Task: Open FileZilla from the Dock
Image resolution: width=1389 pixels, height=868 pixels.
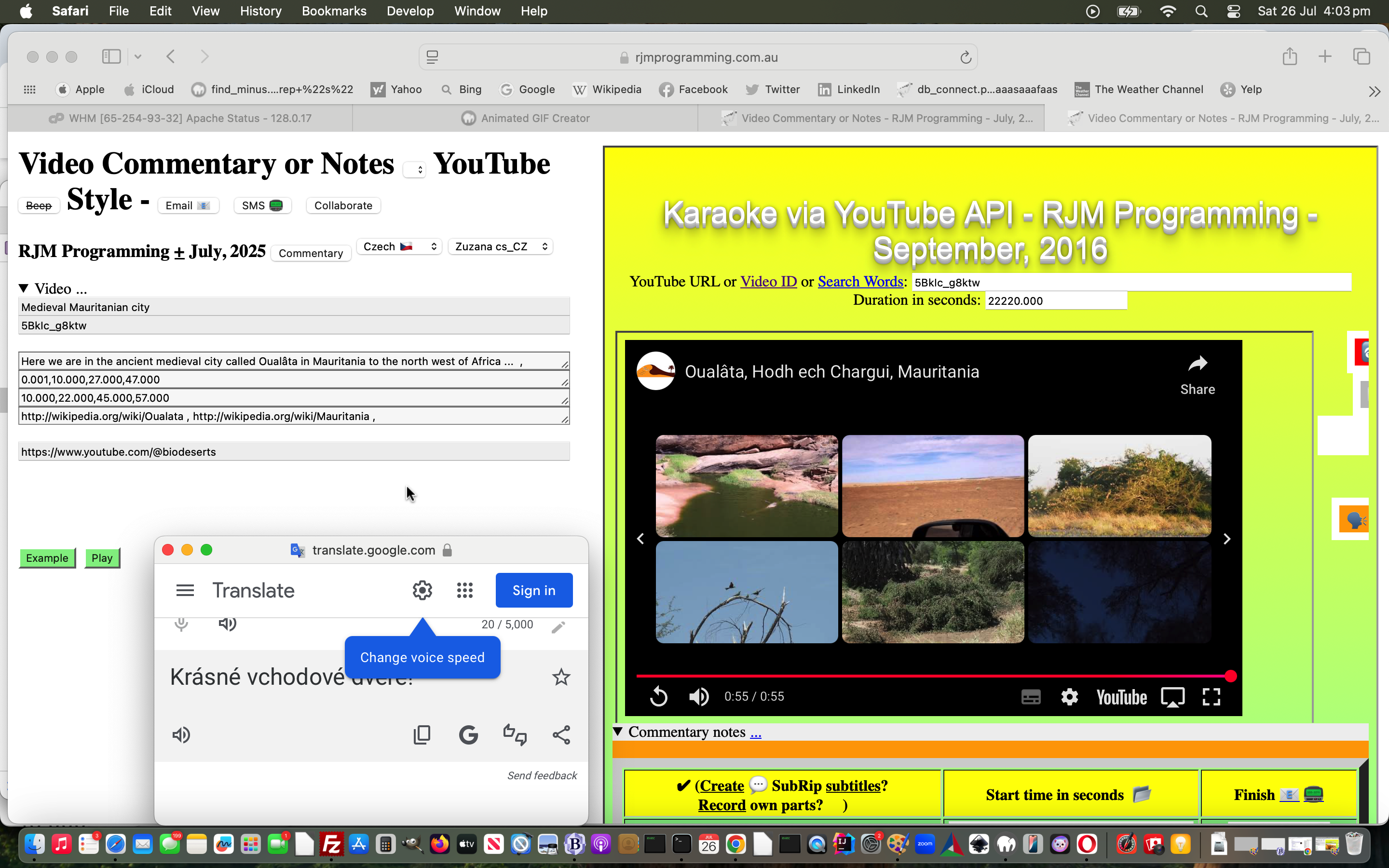Action: click(331, 844)
